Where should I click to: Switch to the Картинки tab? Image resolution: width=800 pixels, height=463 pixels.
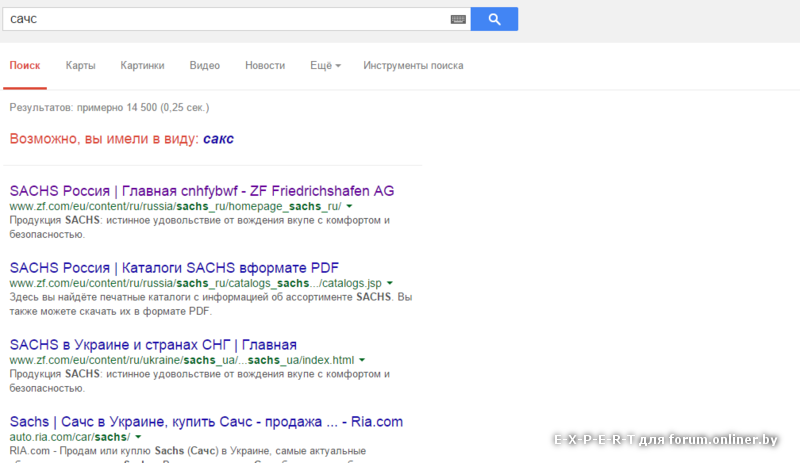point(142,65)
